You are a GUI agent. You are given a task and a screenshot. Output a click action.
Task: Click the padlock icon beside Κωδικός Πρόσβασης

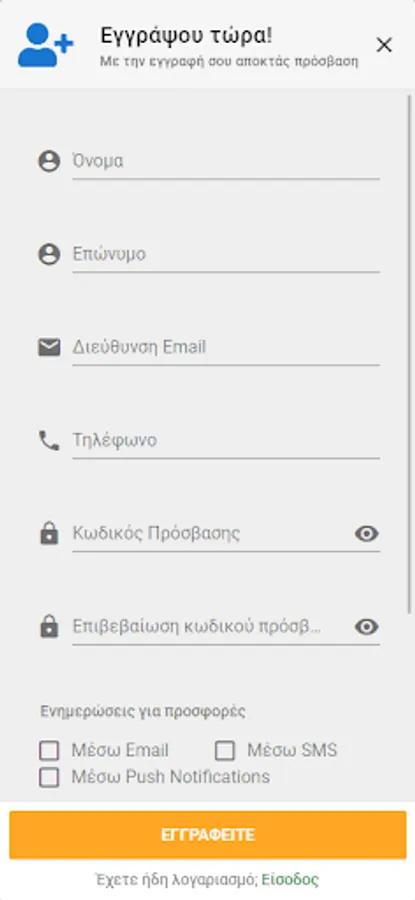point(49,534)
